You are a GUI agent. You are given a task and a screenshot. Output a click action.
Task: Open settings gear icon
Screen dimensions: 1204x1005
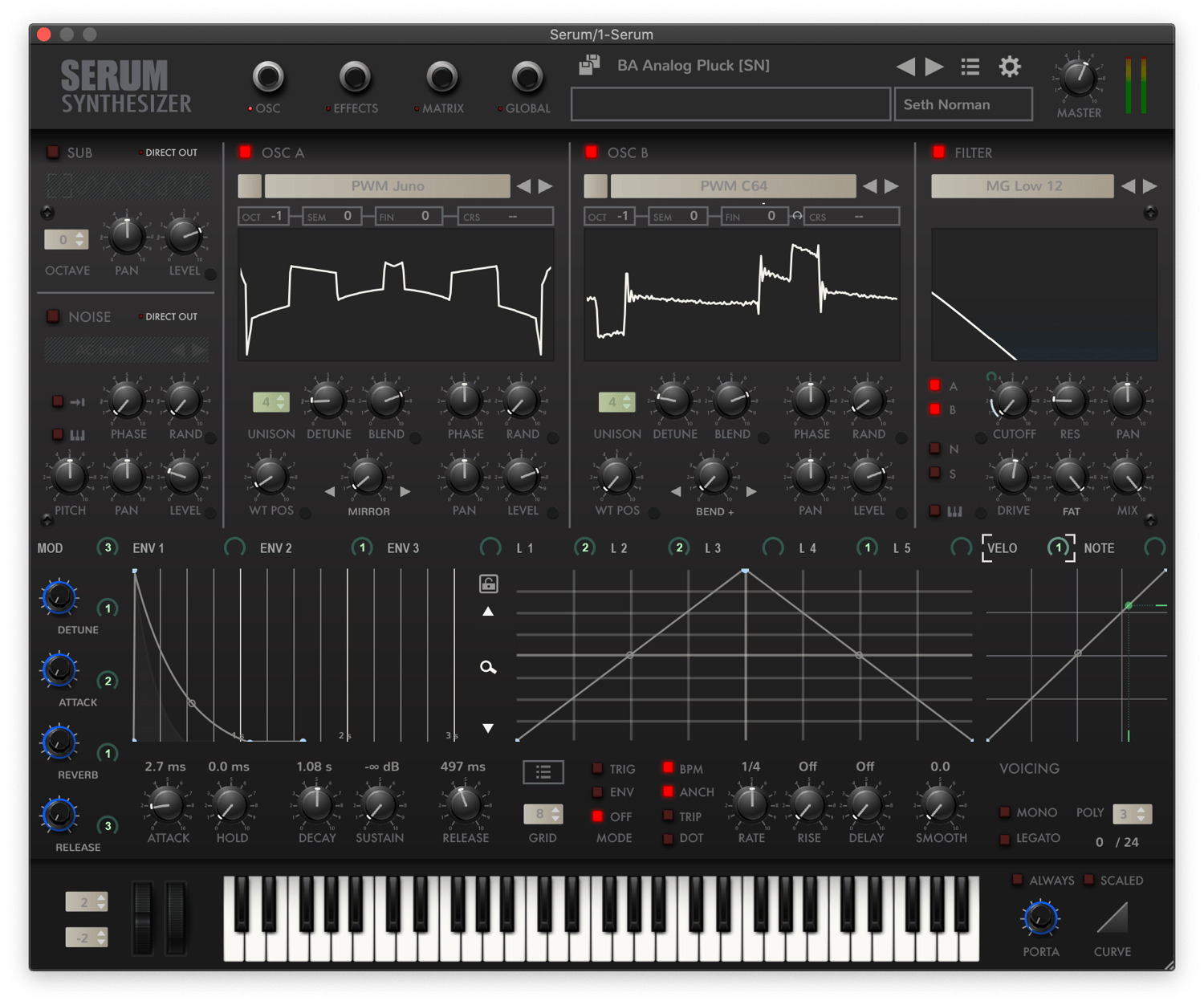pyautogui.click(x=1010, y=67)
